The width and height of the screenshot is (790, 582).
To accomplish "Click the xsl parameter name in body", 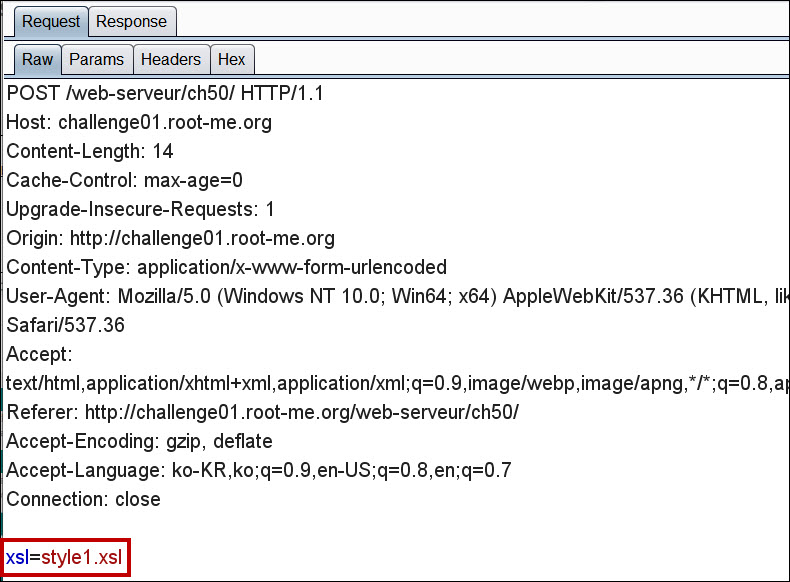I will click(17, 558).
